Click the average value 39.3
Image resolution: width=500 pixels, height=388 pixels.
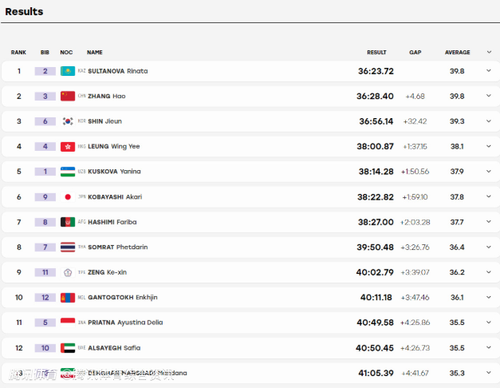tap(457, 121)
